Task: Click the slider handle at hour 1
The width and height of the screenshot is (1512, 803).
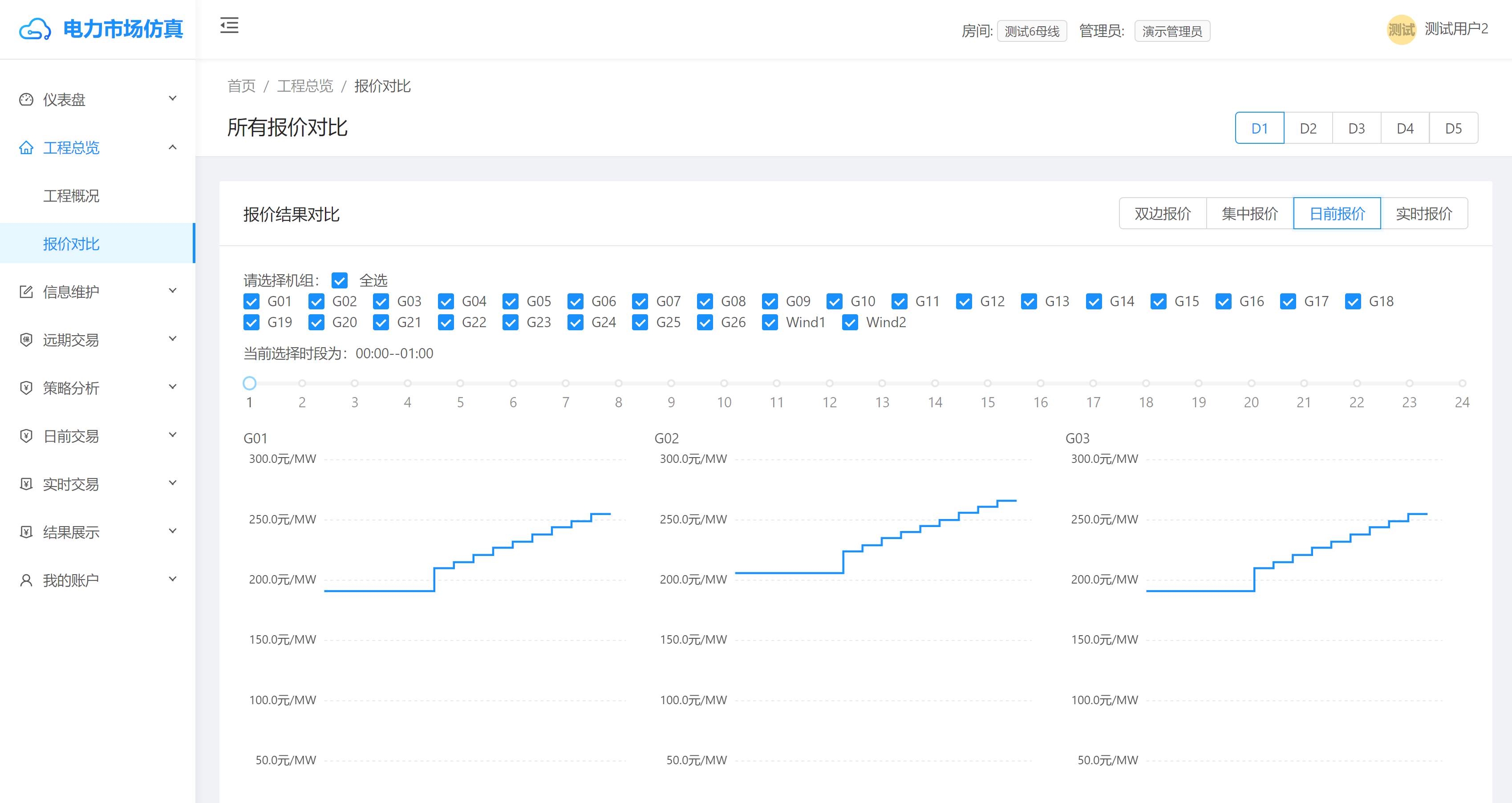Action: click(249, 383)
